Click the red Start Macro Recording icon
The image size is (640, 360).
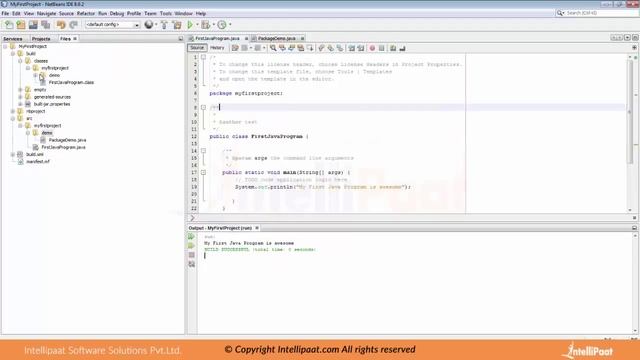click(372, 48)
